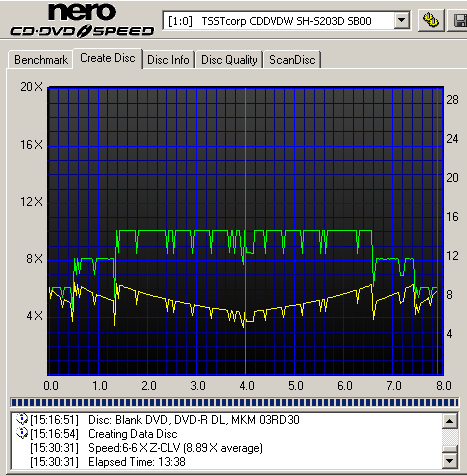Click the info icon beside Creating Data Disc

22,433
